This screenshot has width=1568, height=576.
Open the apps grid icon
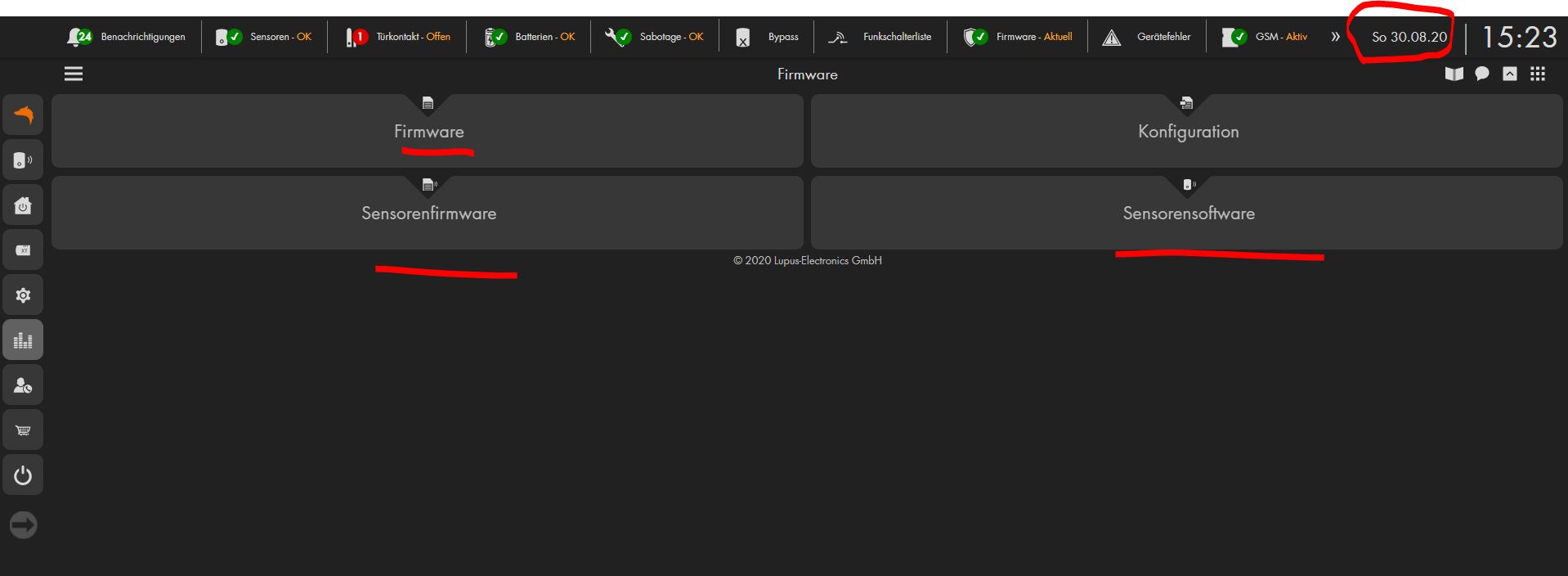click(1538, 74)
